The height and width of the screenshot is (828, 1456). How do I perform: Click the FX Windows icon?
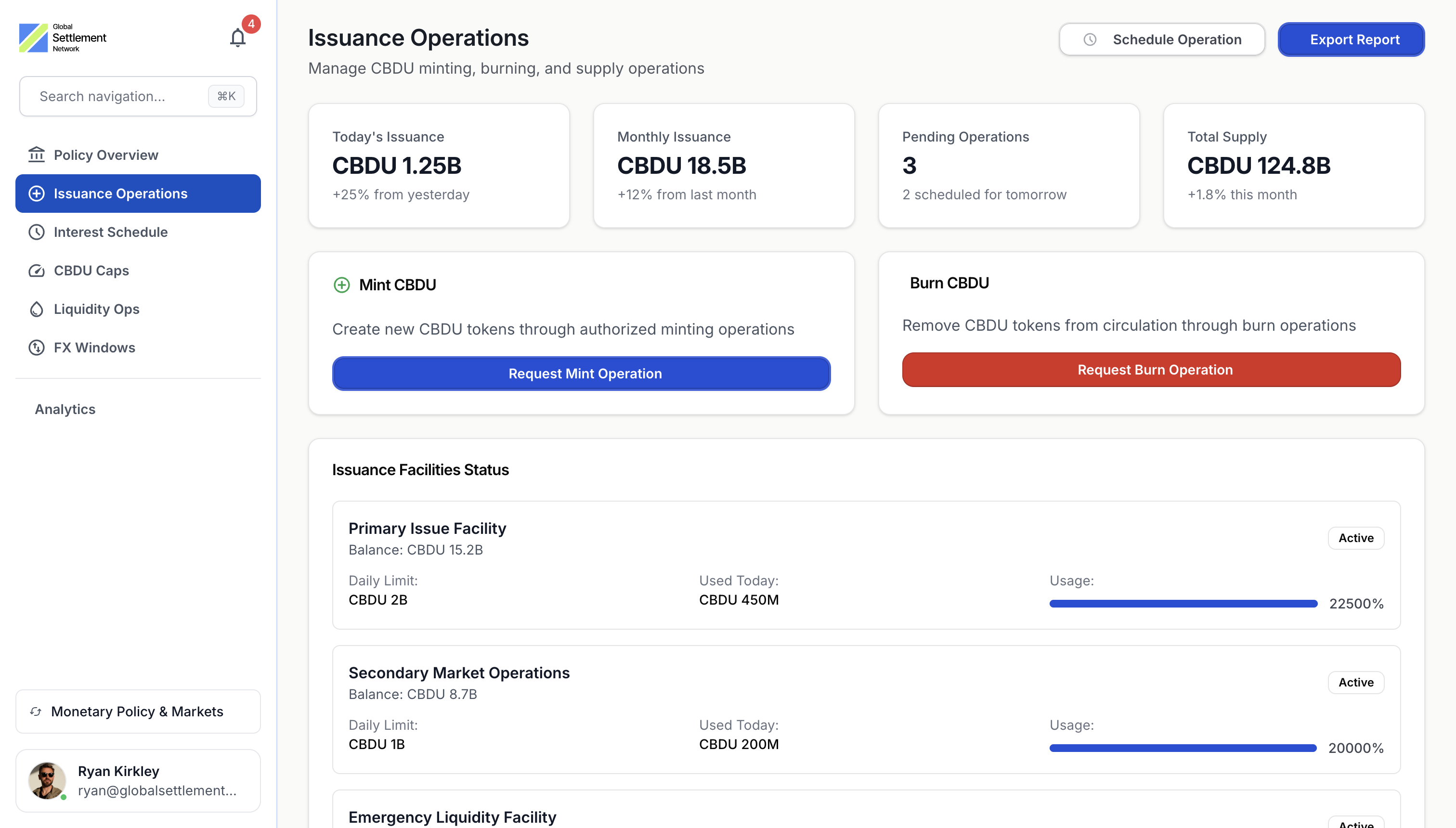[37, 348]
